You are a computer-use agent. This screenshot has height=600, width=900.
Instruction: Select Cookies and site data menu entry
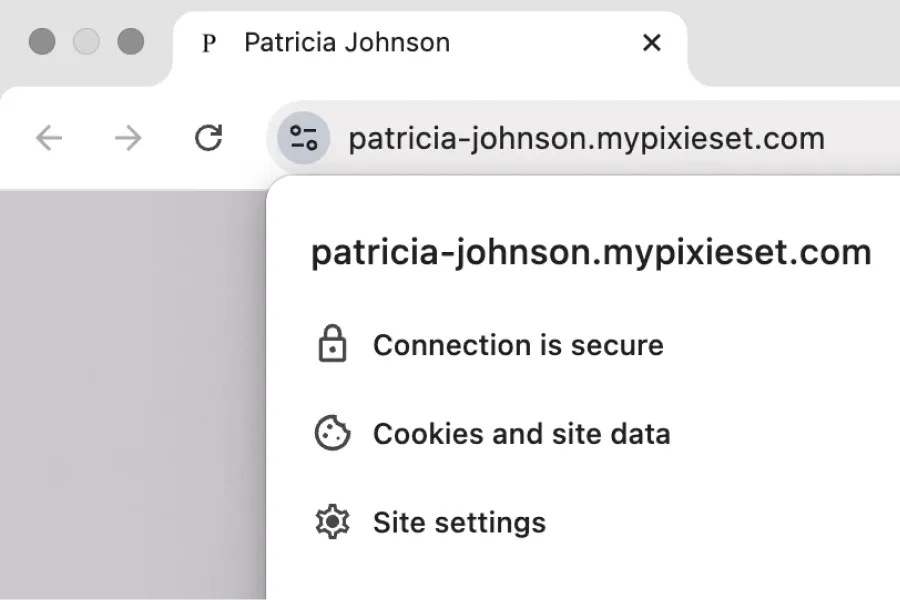tap(521, 433)
